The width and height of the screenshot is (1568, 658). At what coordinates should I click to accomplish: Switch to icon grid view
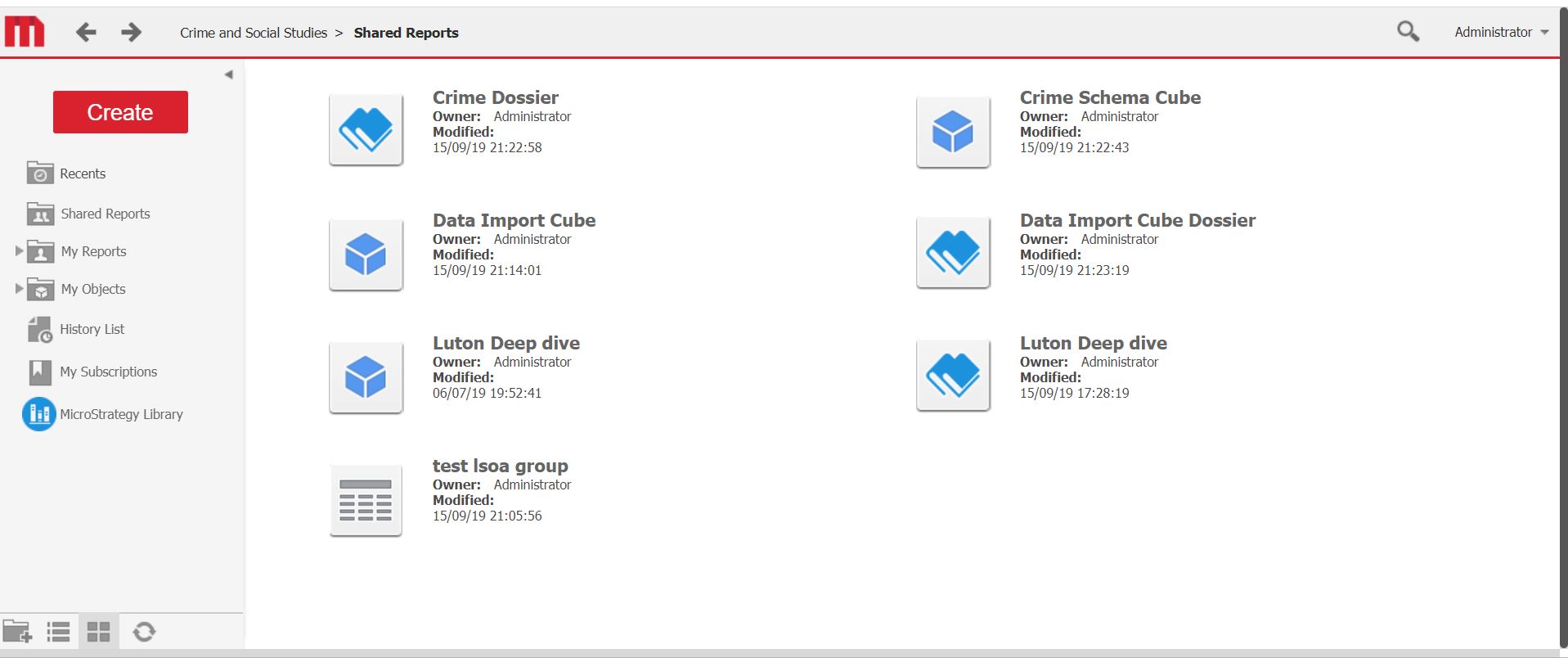[x=99, y=632]
